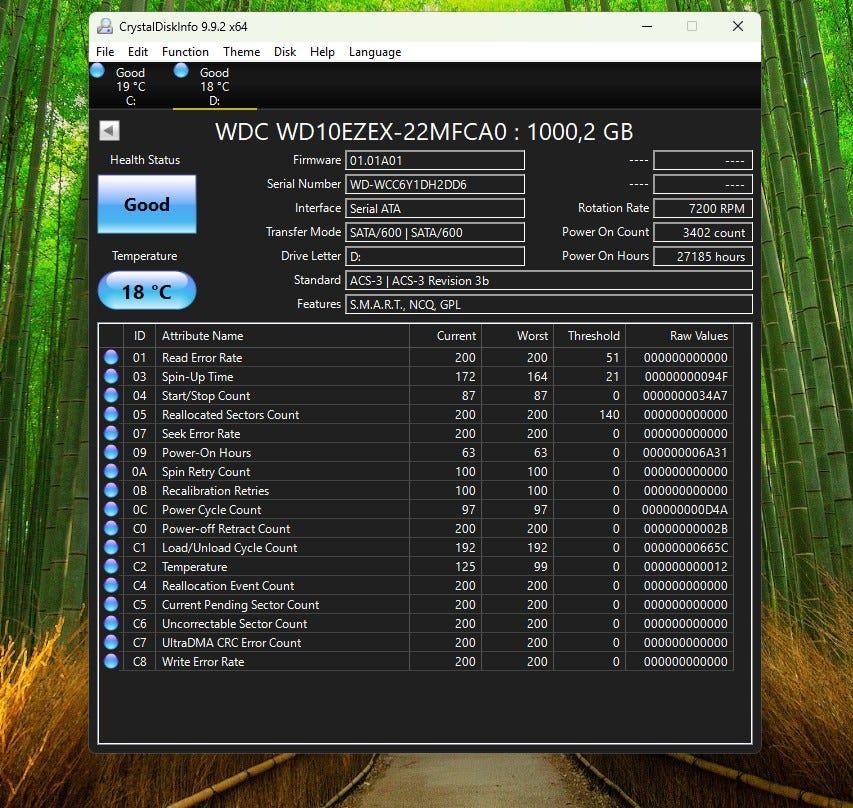
Task: Open the File menu
Action: (105, 52)
